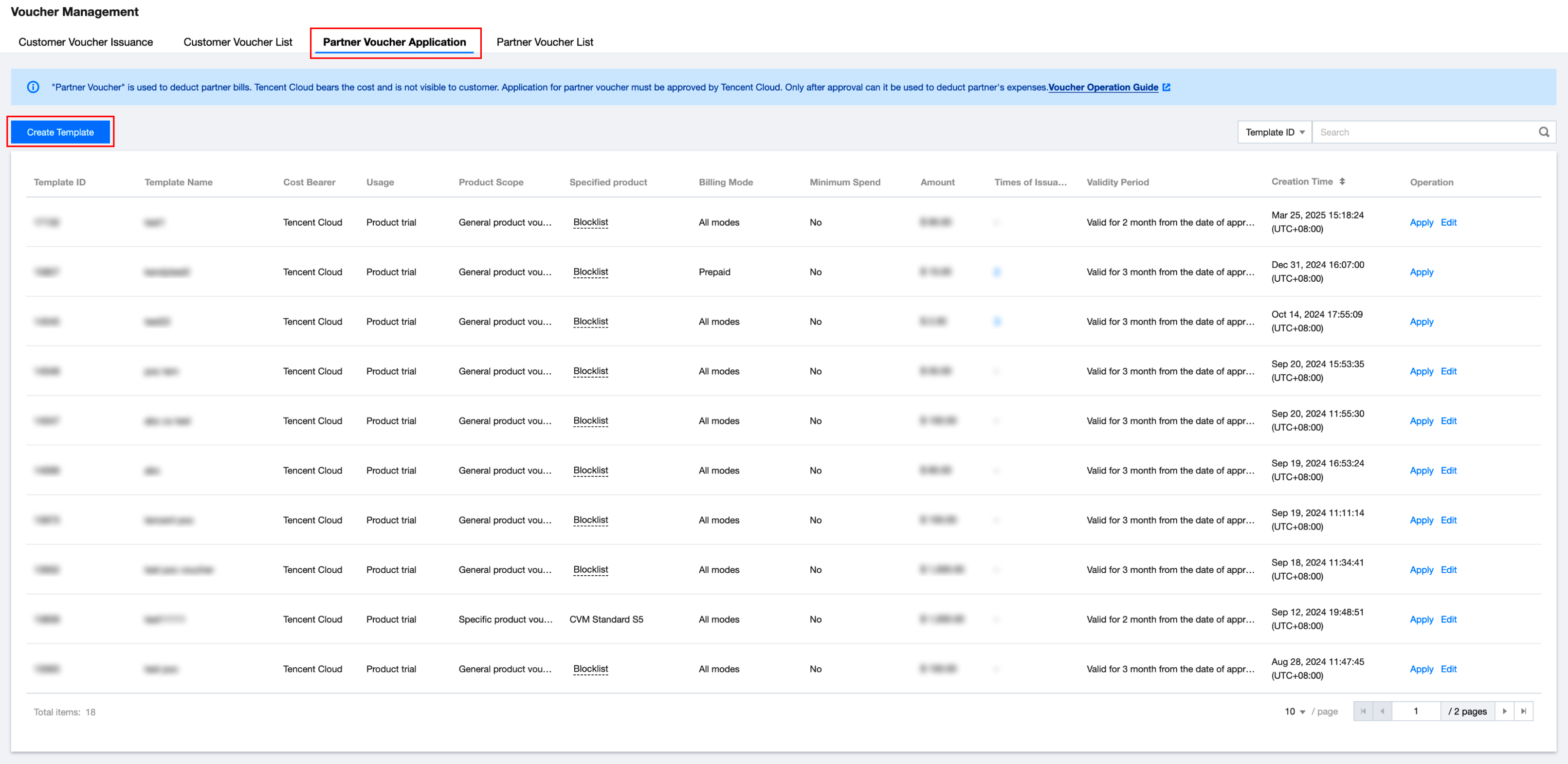The width and height of the screenshot is (1568, 764).
Task: Jump to the last page arrow
Action: (x=1524, y=711)
